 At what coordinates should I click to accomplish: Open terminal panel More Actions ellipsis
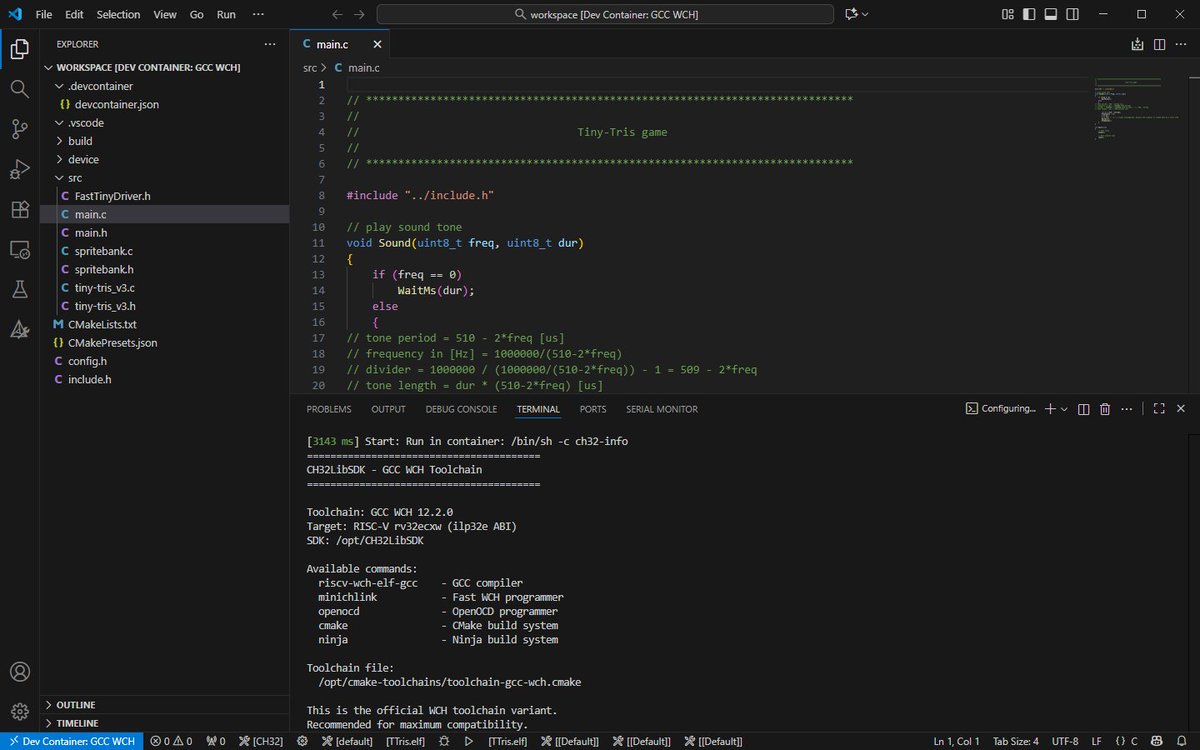tap(1127, 409)
